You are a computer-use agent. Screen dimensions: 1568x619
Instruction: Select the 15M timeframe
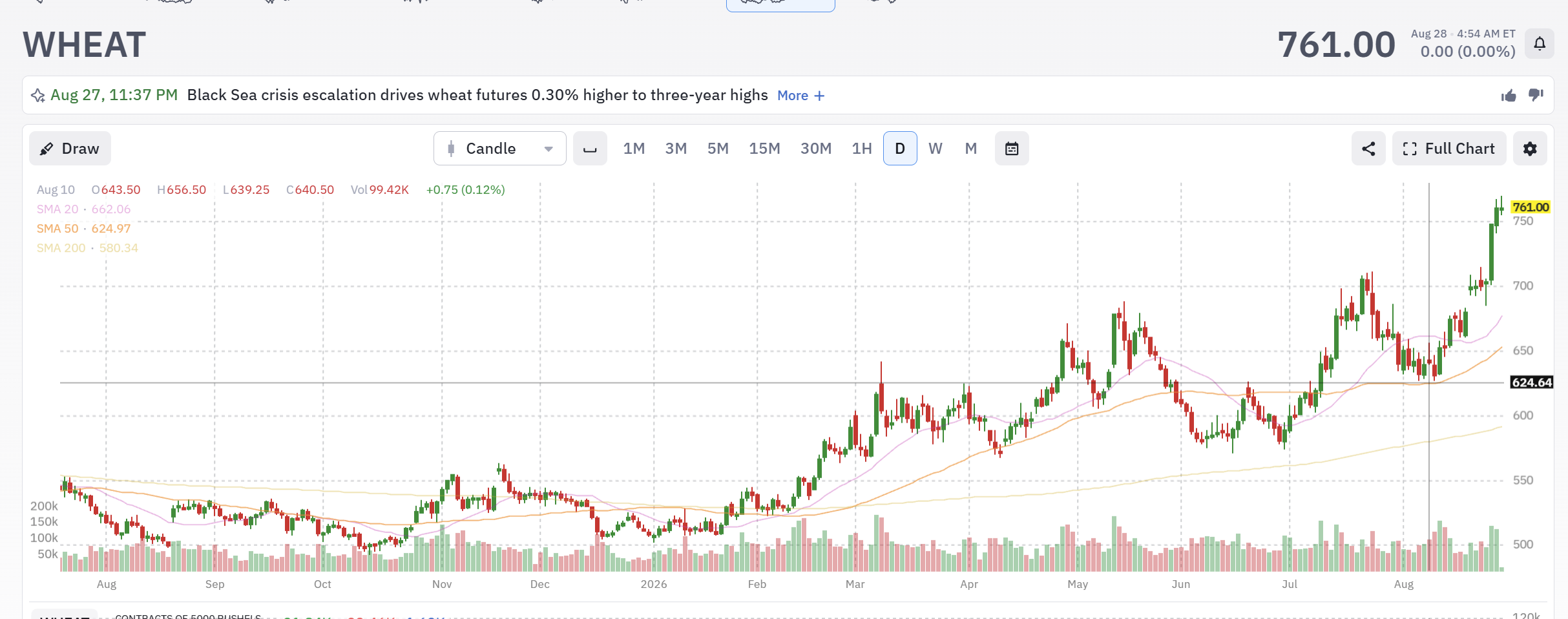[x=764, y=149]
